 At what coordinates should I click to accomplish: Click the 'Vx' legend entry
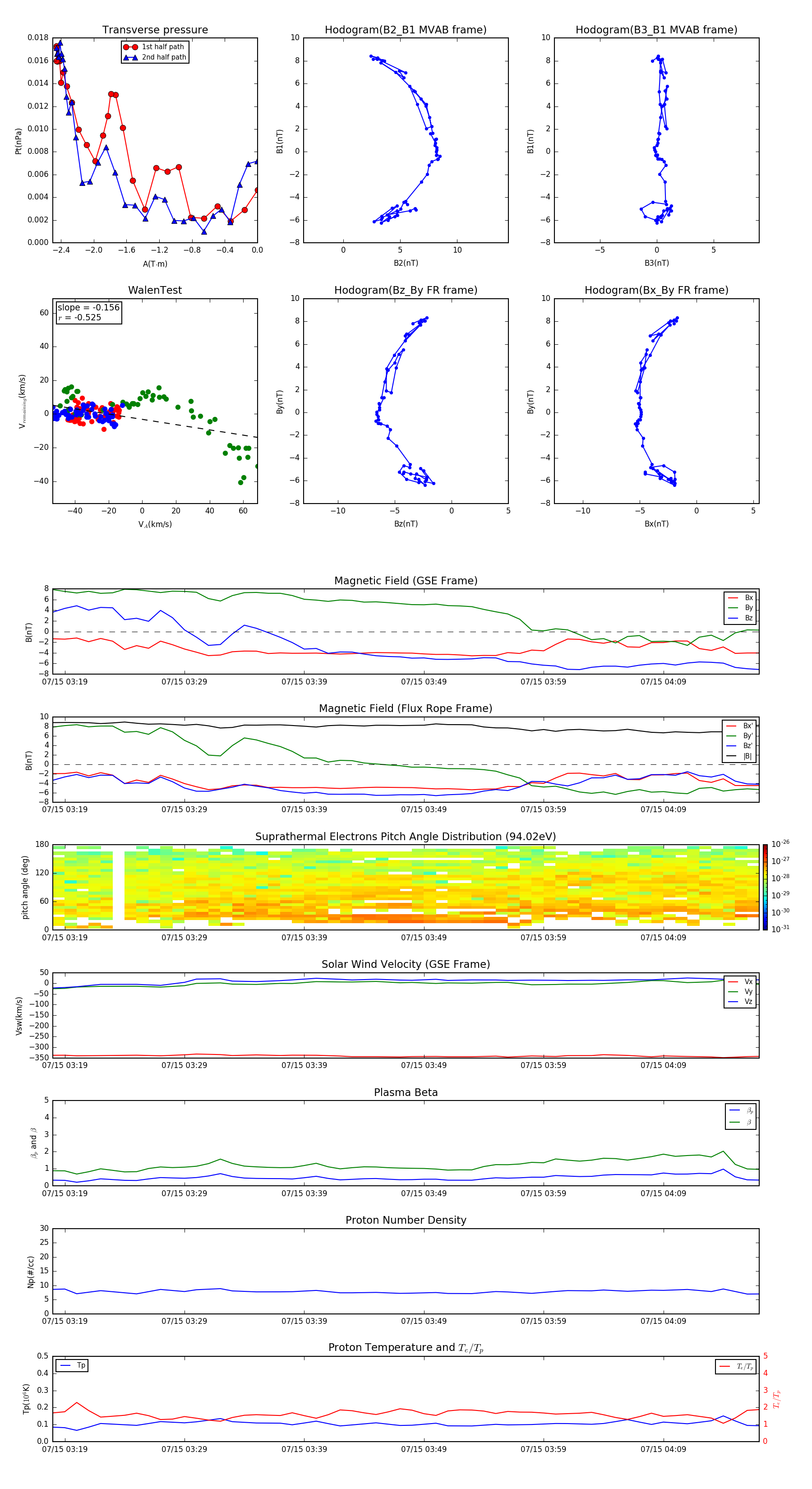pyautogui.click(x=741, y=981)
